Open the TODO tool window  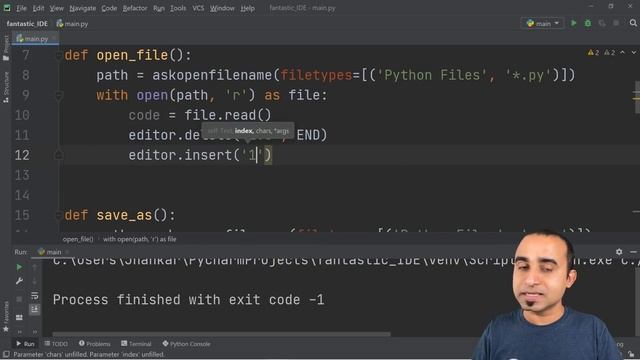click(x=56, y=344)
